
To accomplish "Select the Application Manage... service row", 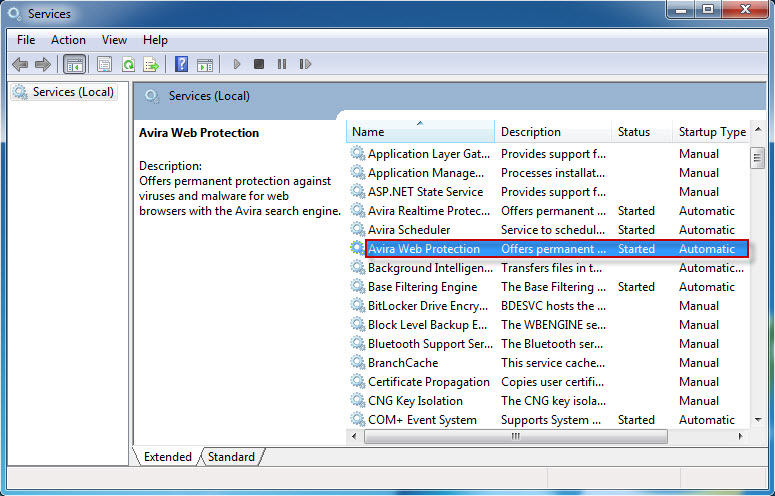I will 549,173.
